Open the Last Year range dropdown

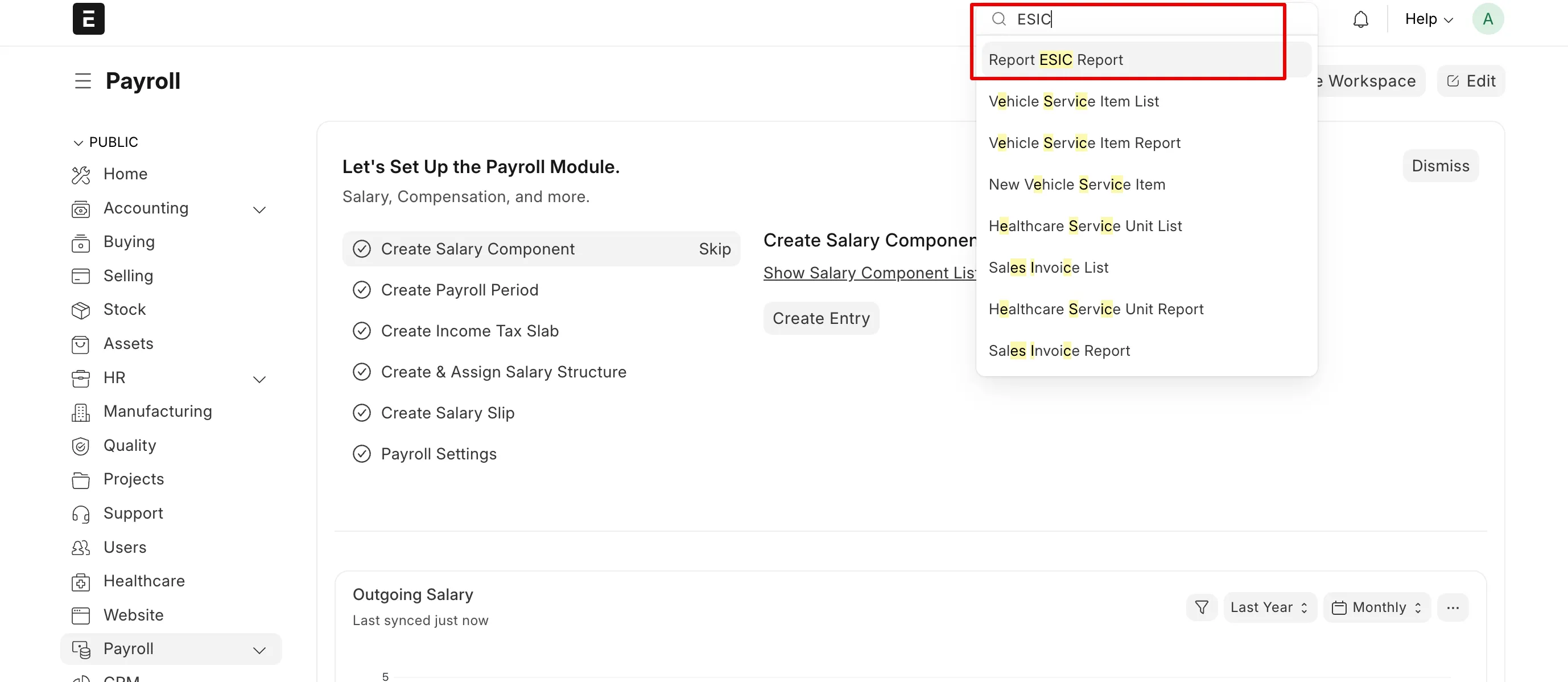pyautogui.click(x=1270, y=607)
